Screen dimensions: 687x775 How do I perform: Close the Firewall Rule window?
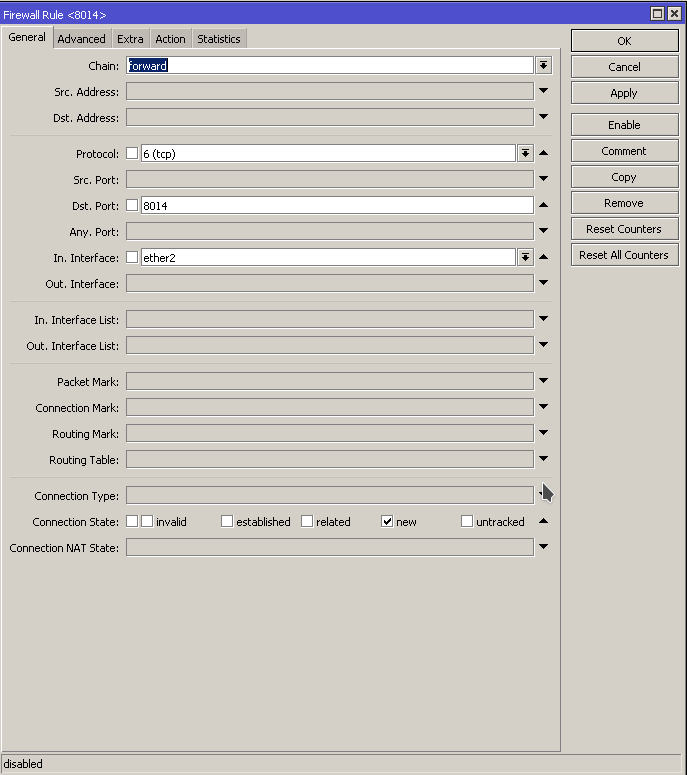674,13
